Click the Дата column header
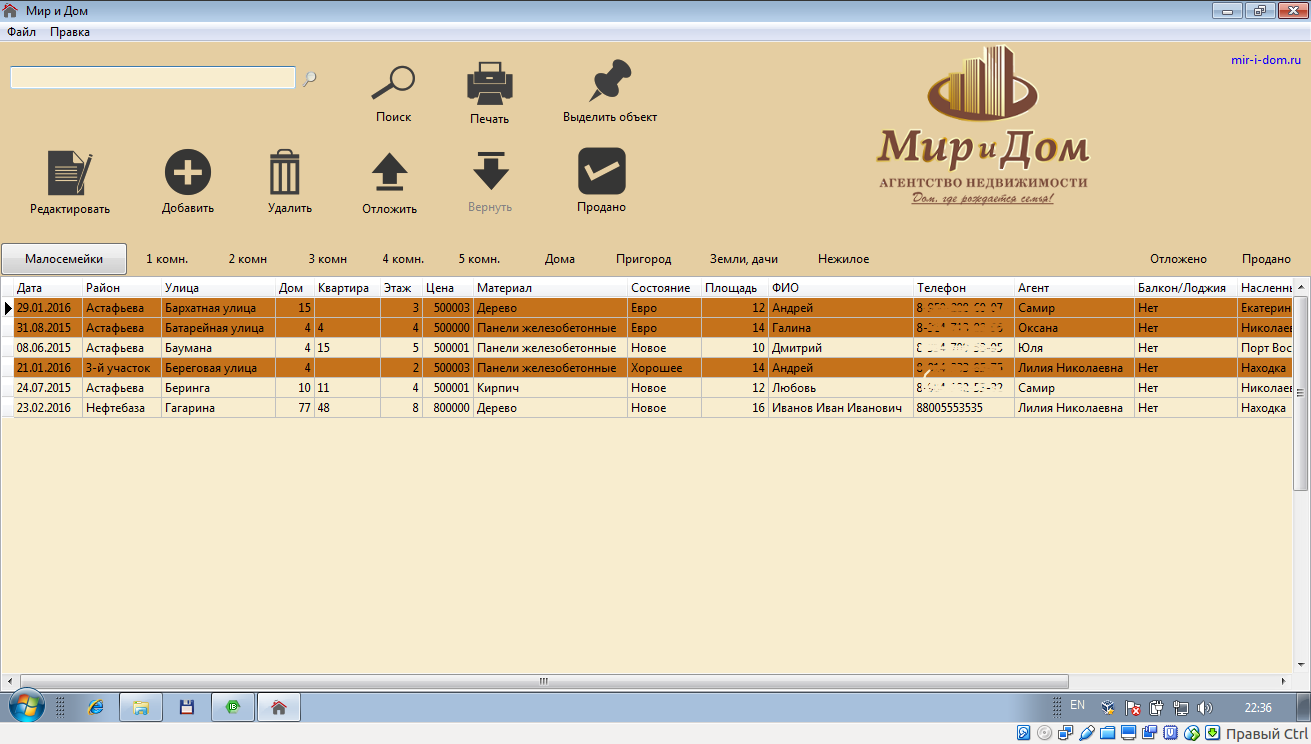 (x=48, y=288)
